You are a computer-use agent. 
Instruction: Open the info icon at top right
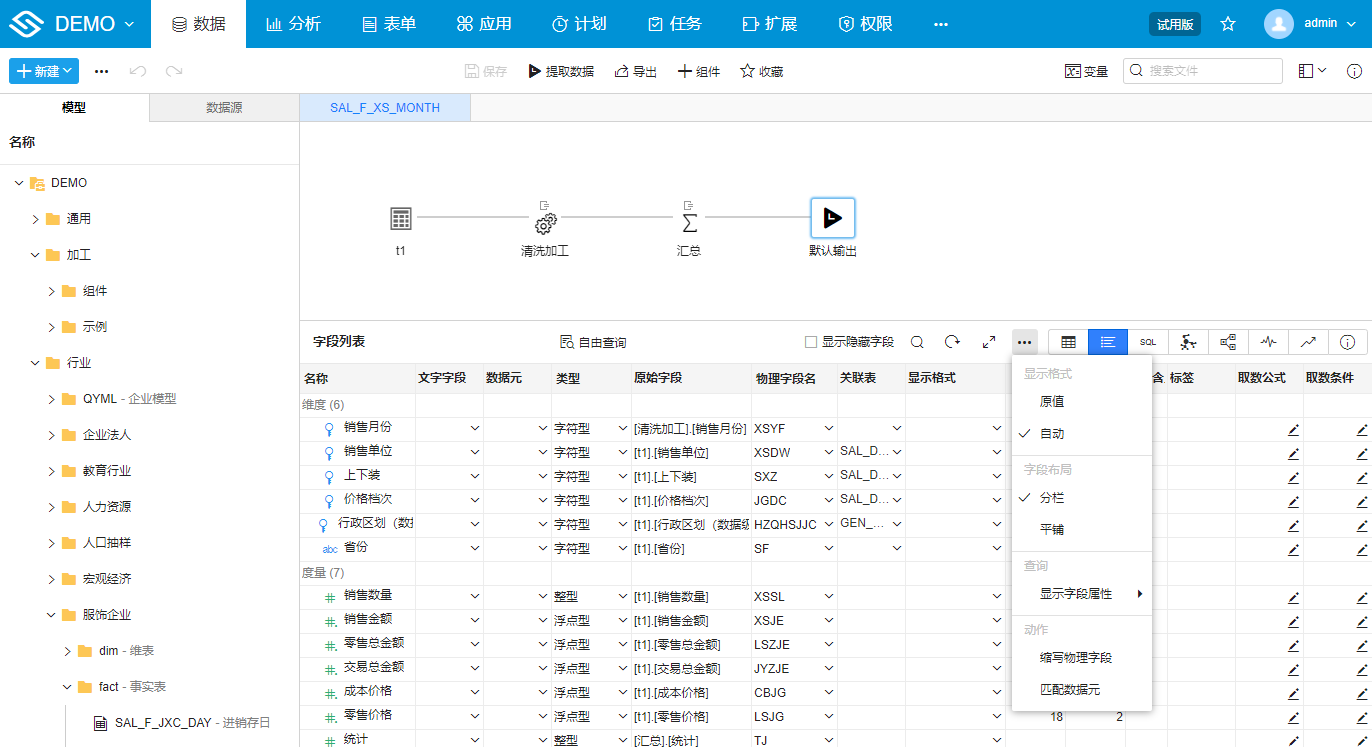[1354, 71]
